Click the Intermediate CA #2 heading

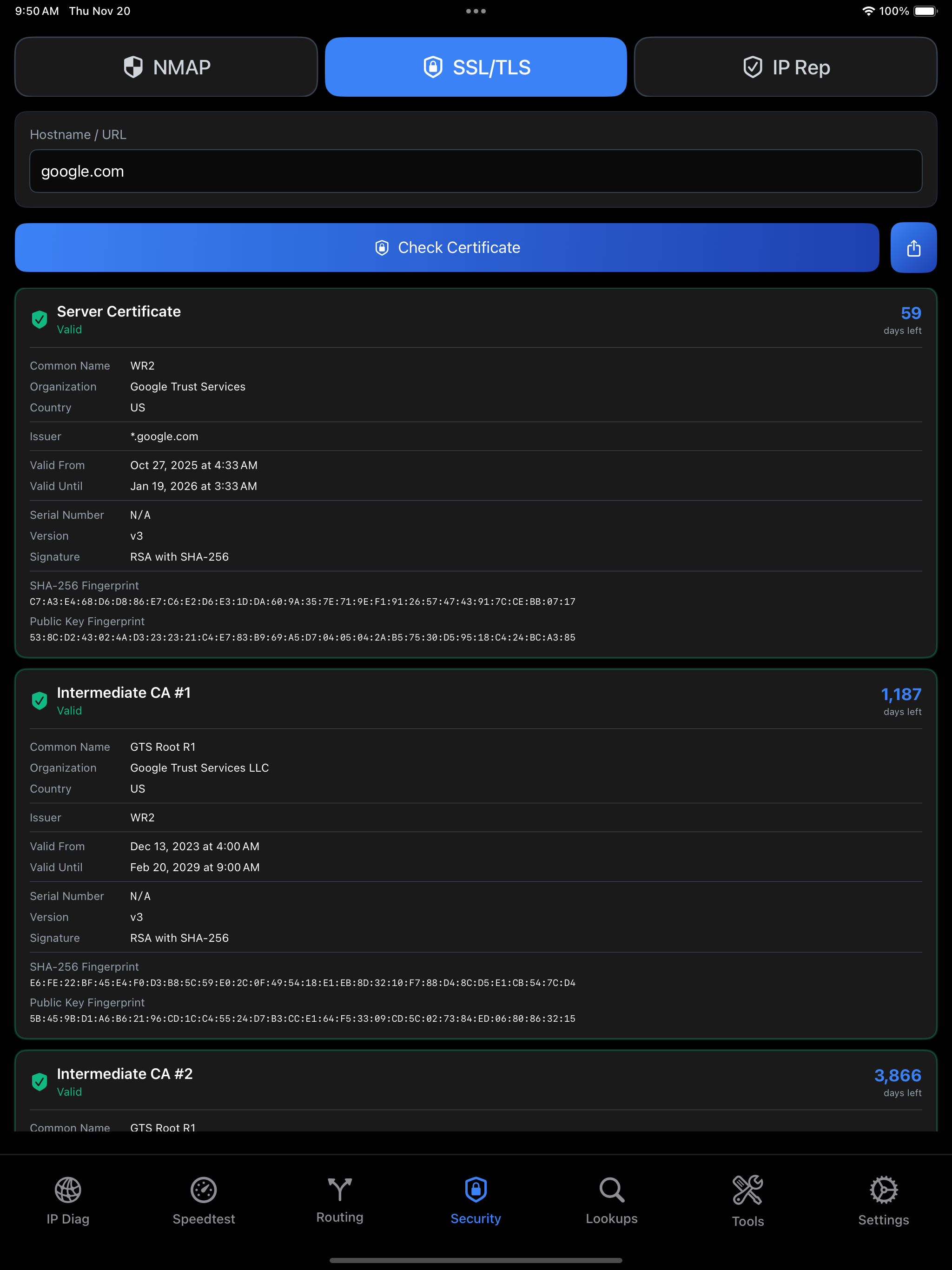[x=125, y=1074]
